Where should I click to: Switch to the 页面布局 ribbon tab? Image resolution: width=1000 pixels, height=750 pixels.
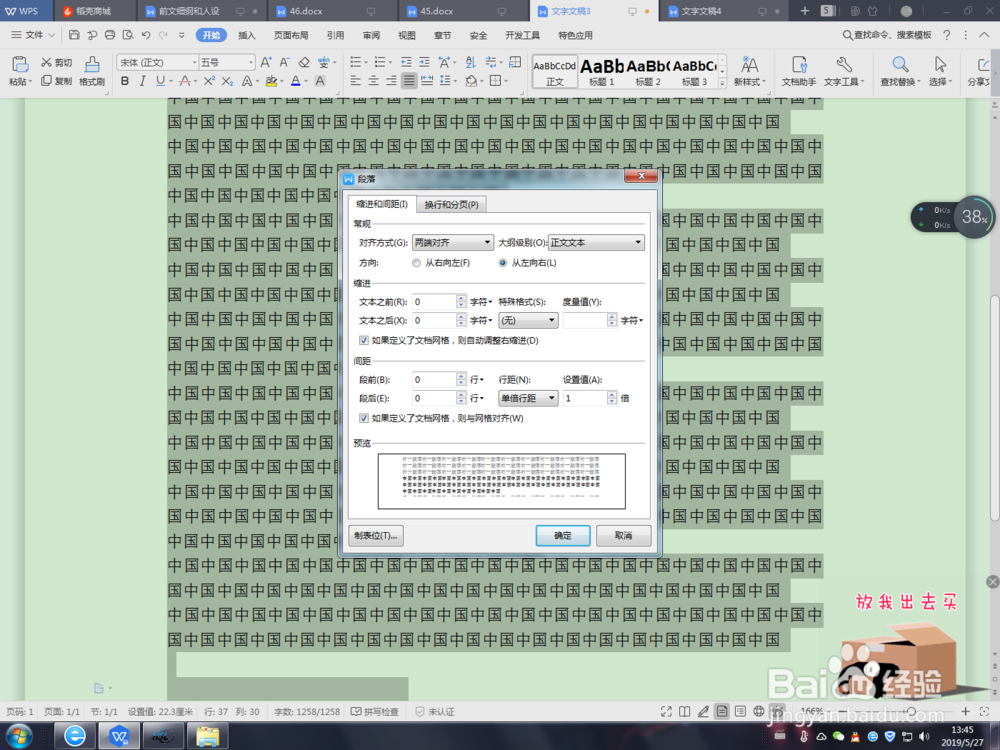click(291, 35)
